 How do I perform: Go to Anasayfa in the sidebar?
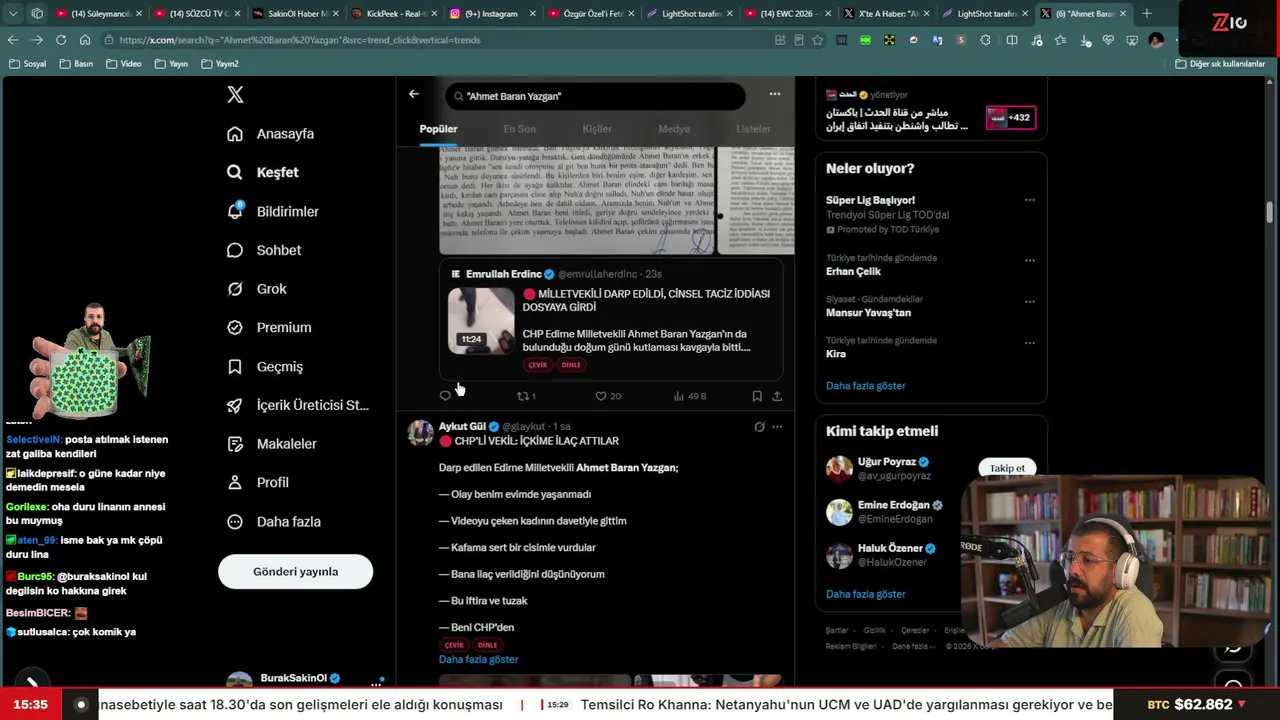pos(271,134)
